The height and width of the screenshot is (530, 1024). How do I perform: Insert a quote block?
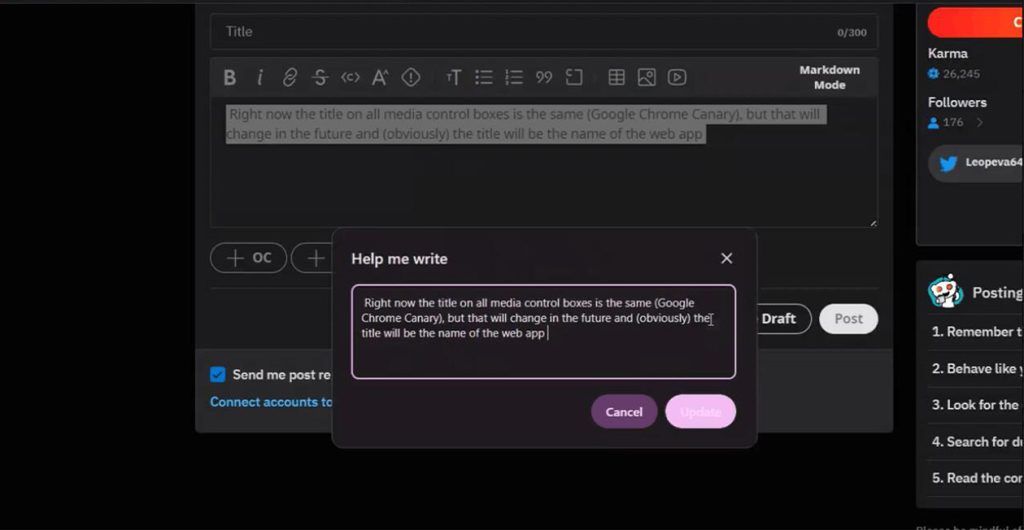pyautogui.click(x=544, y=77)
